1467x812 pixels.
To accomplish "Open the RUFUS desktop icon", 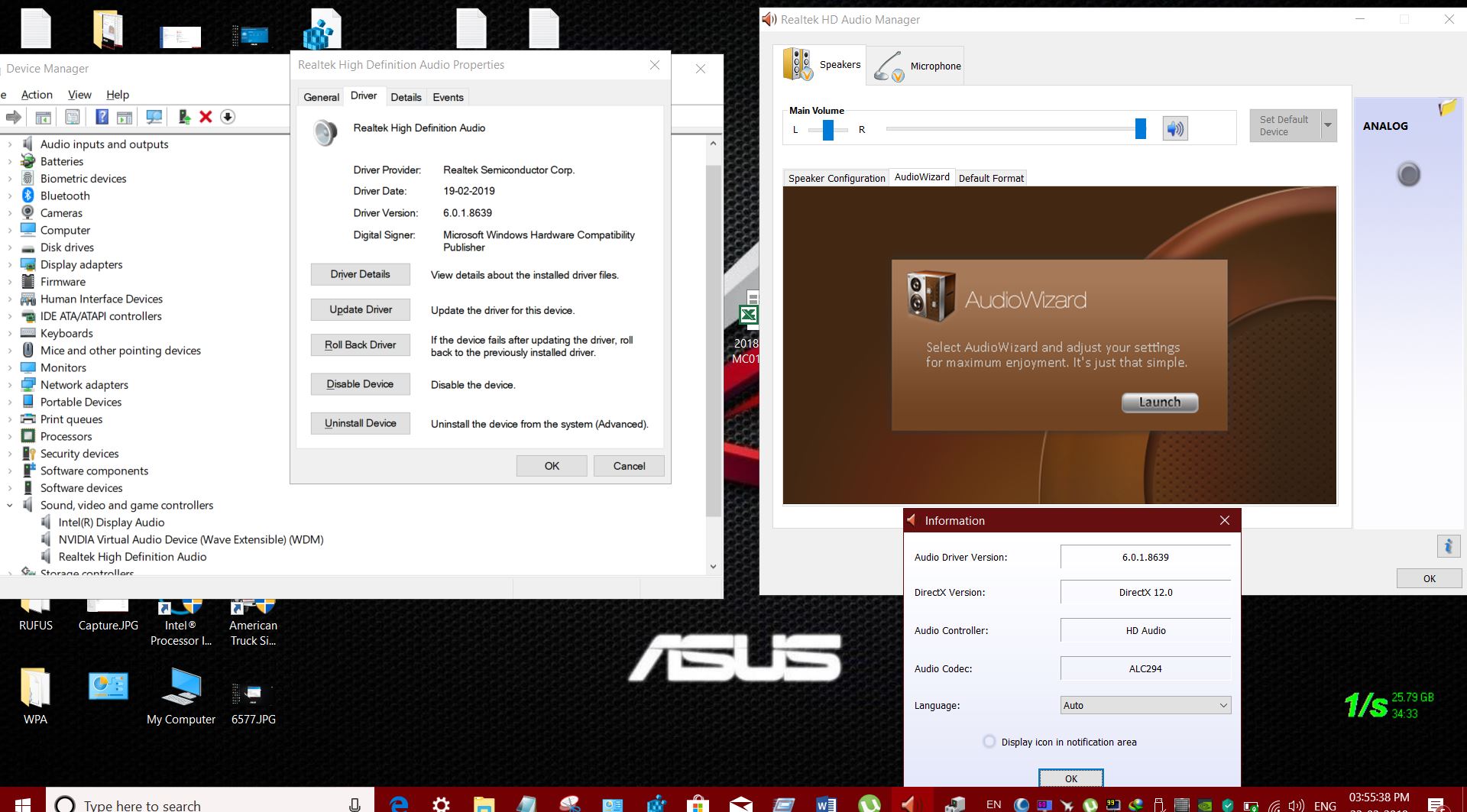I will coord(36,616).
